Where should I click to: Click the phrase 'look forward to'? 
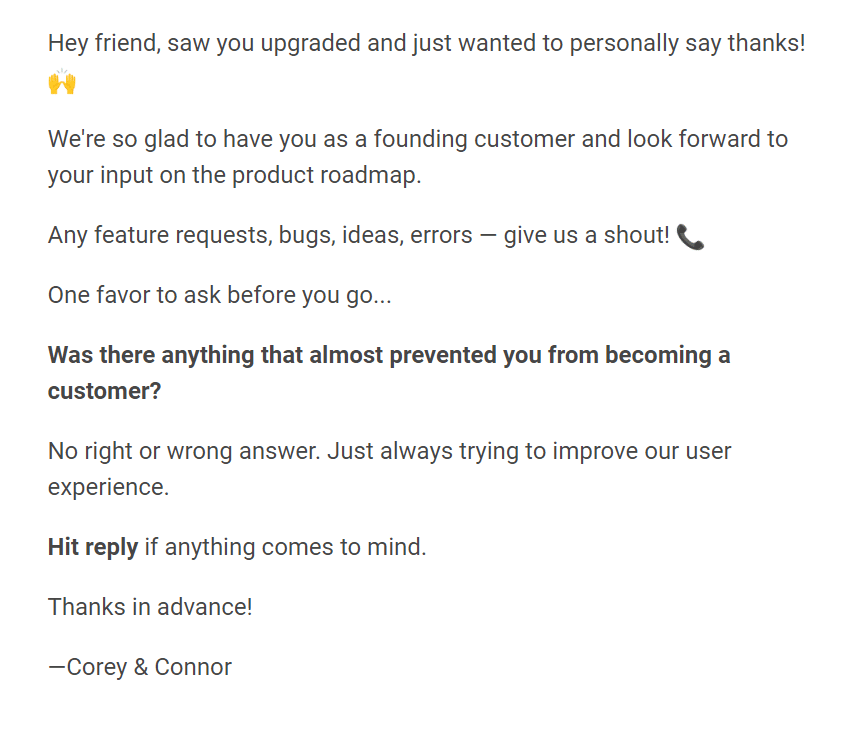pyautogui.click(x=708, y=139)
